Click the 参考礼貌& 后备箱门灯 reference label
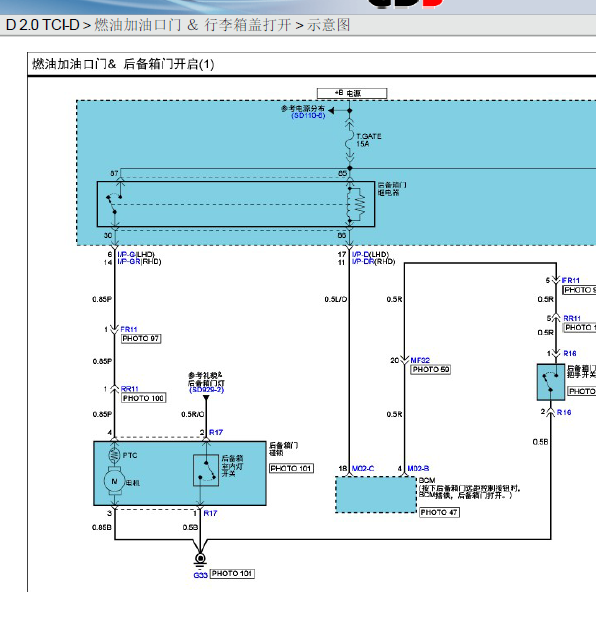 (x=206, y=379)
